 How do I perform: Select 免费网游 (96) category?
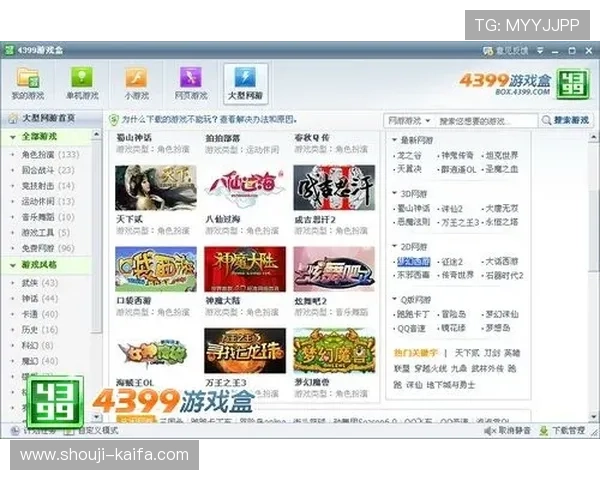click(47, 248)
